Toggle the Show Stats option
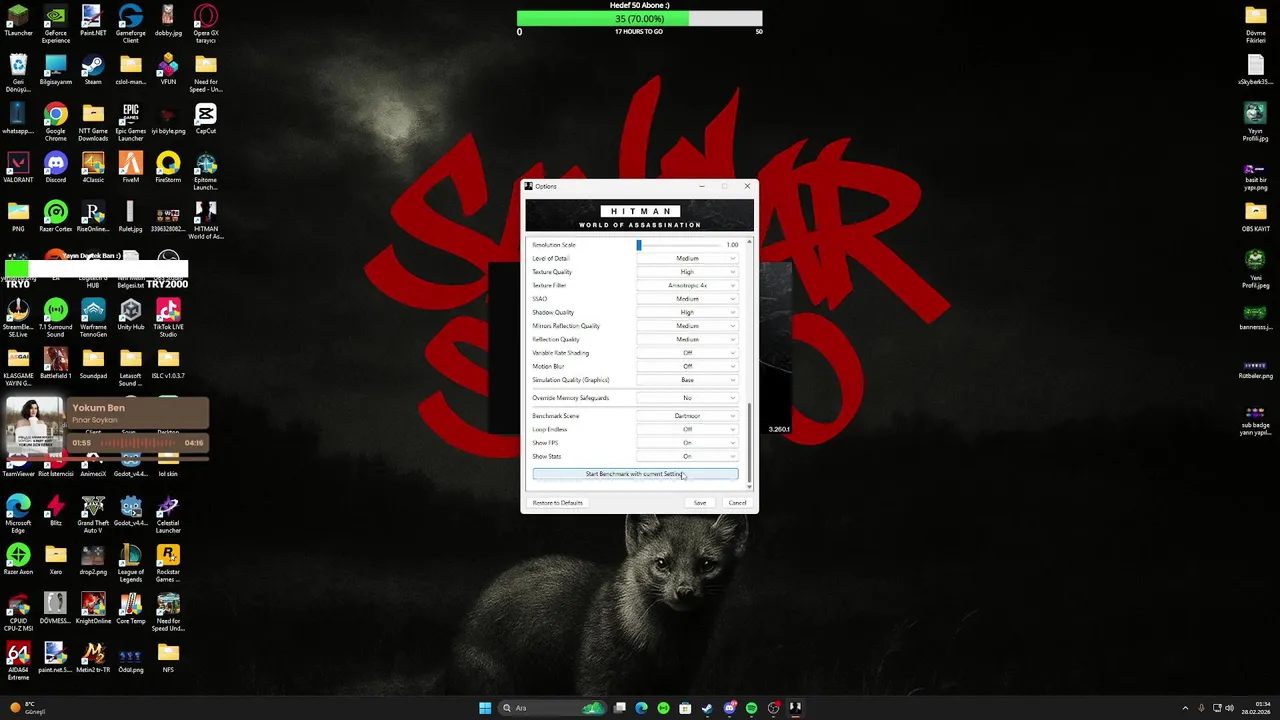The image size is (1280, 720). point(687,456)
